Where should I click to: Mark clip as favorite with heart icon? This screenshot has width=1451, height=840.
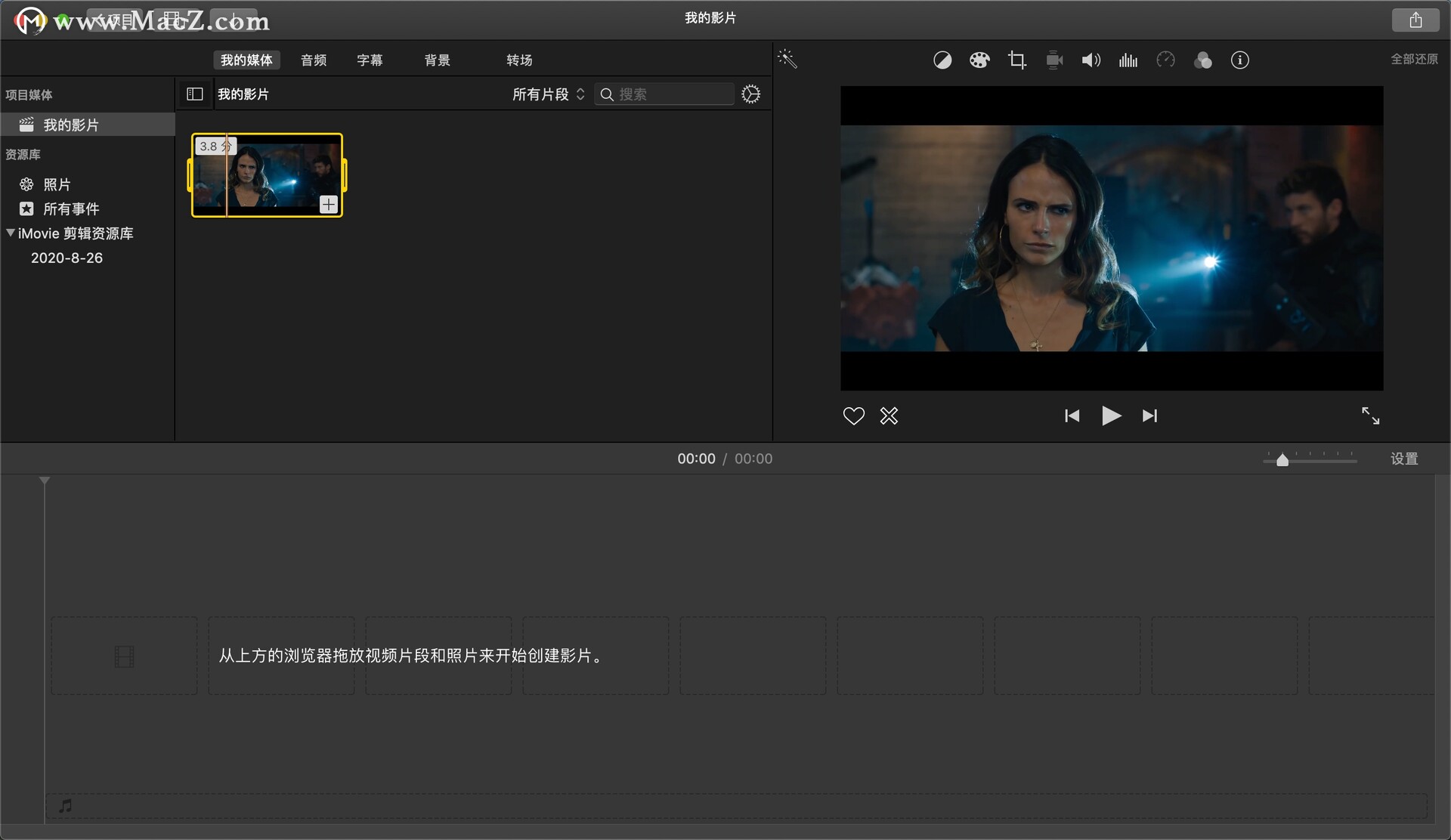pyautogui.click(x=853, y=415)
